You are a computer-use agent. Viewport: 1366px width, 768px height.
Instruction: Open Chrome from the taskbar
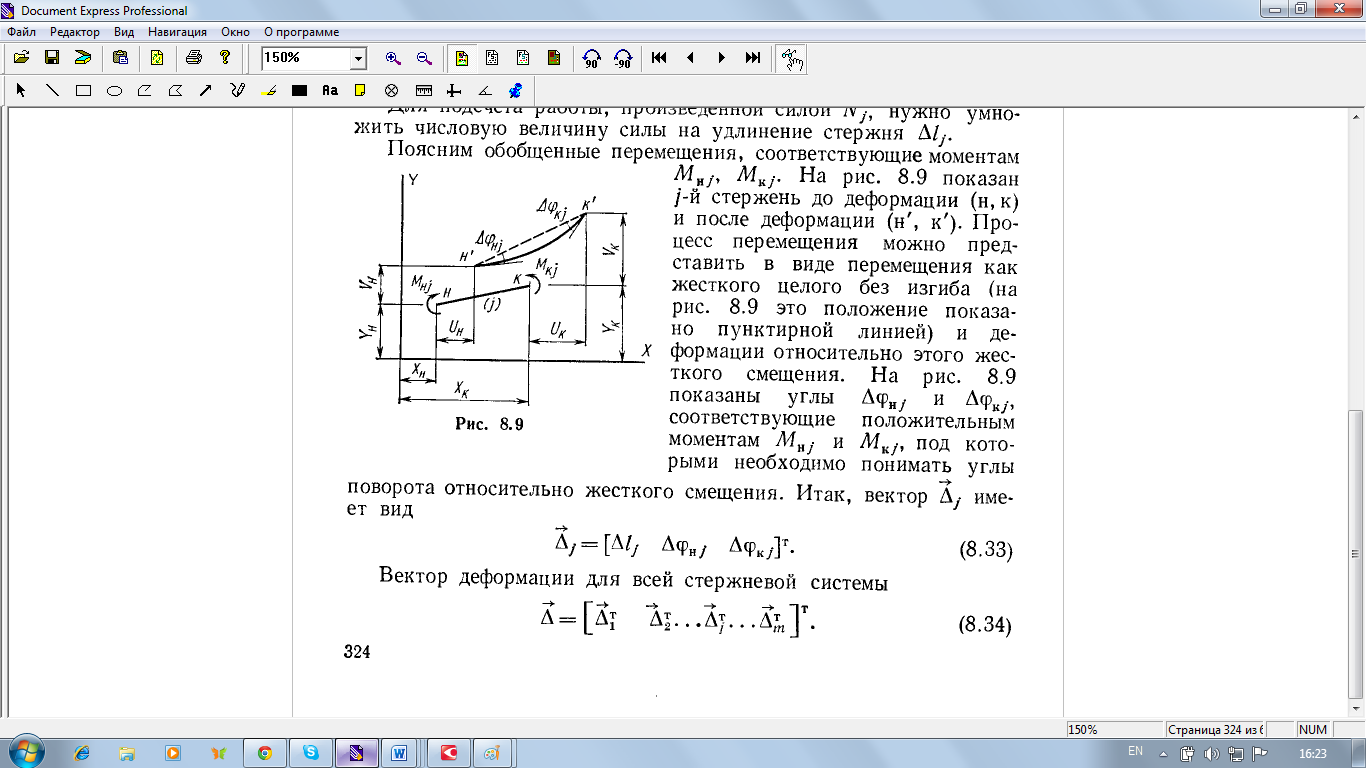click(264, 753)
